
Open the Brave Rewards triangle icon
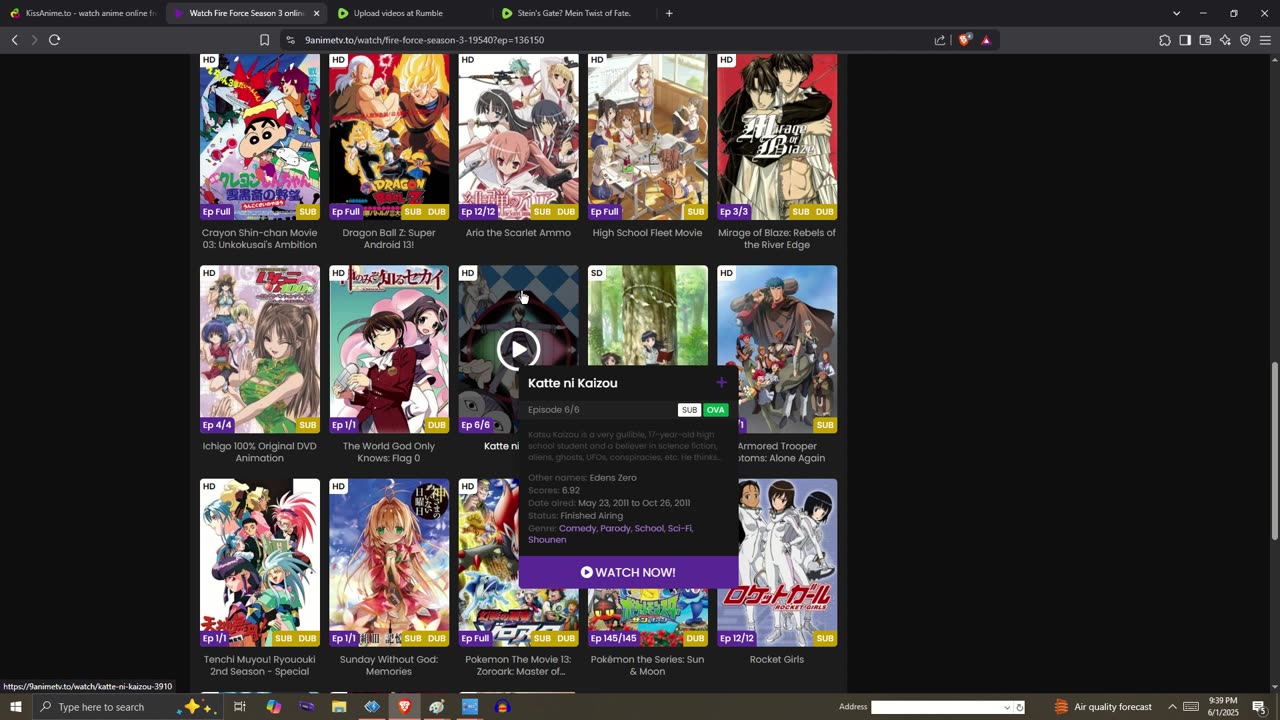pyautogui.click(x=986, y=40)
